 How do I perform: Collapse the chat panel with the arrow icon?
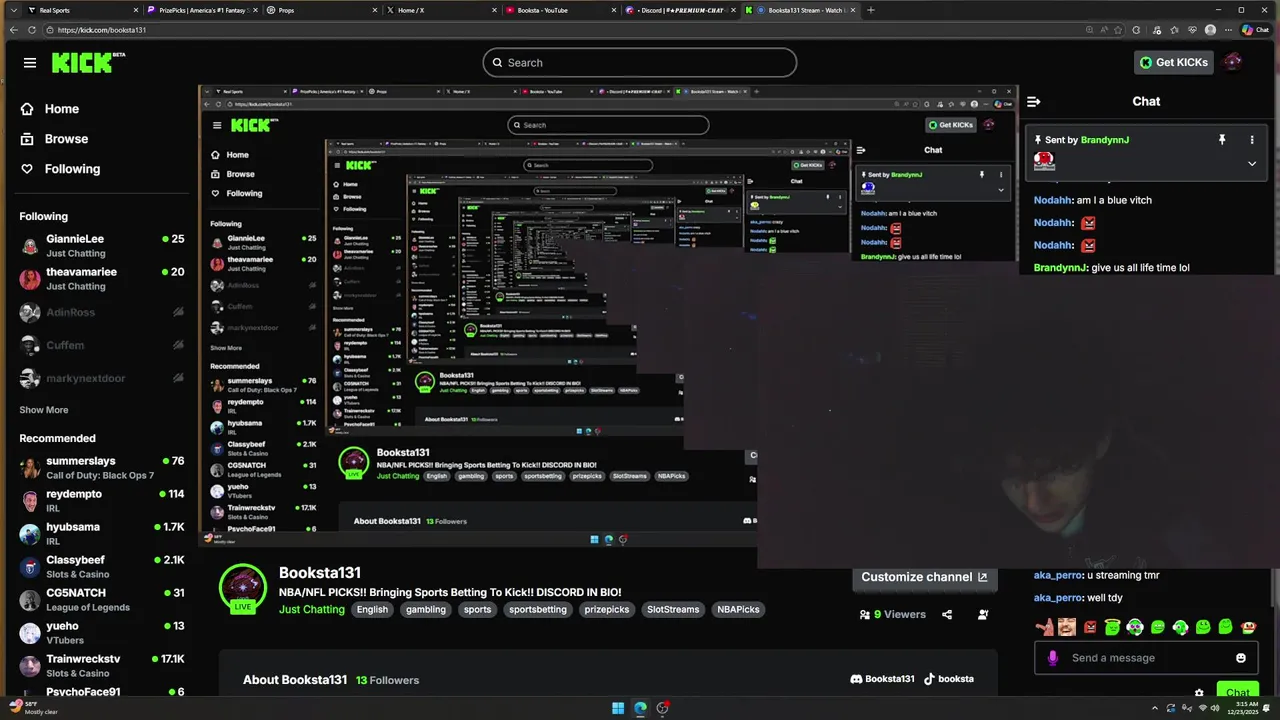click(1034, 101)
